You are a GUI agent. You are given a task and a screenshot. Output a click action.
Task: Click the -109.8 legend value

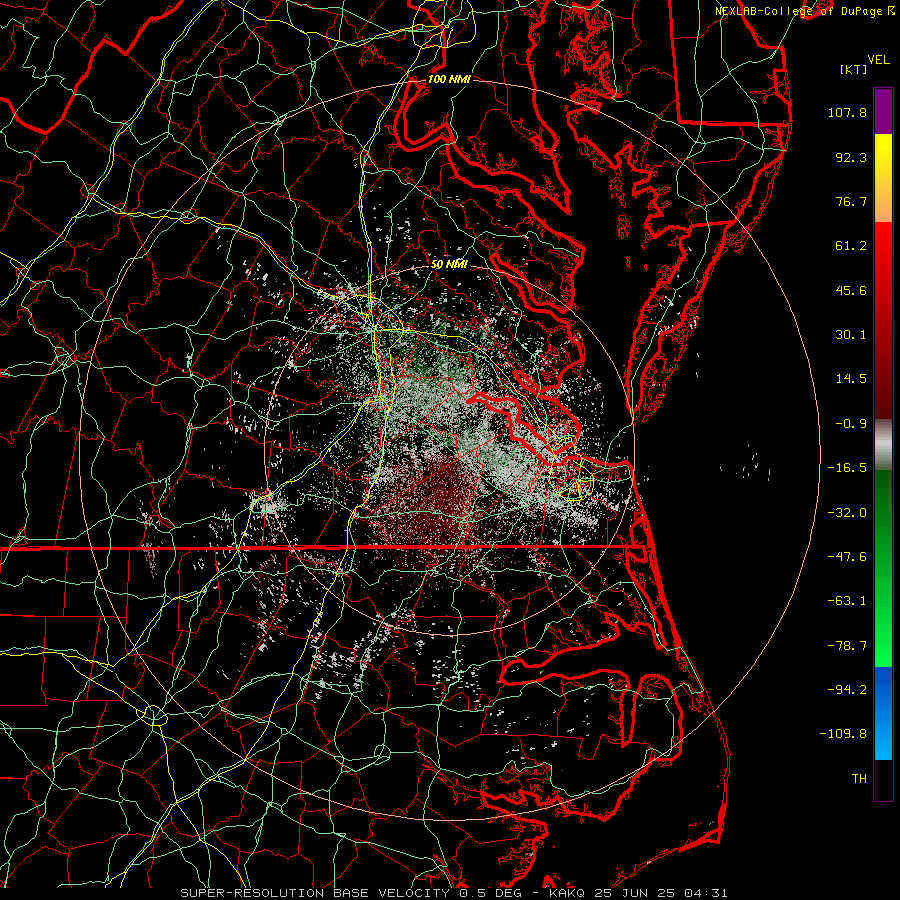point(843,734)
